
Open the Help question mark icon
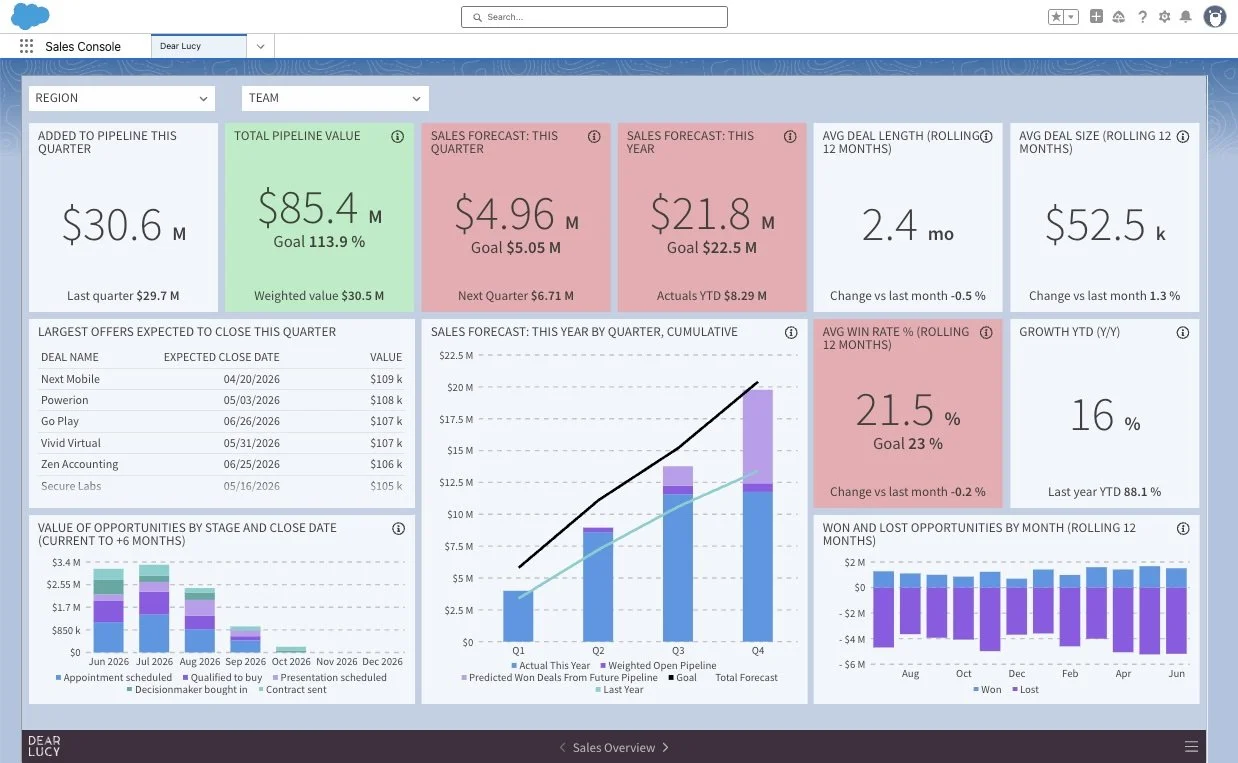click(1142, 17)
